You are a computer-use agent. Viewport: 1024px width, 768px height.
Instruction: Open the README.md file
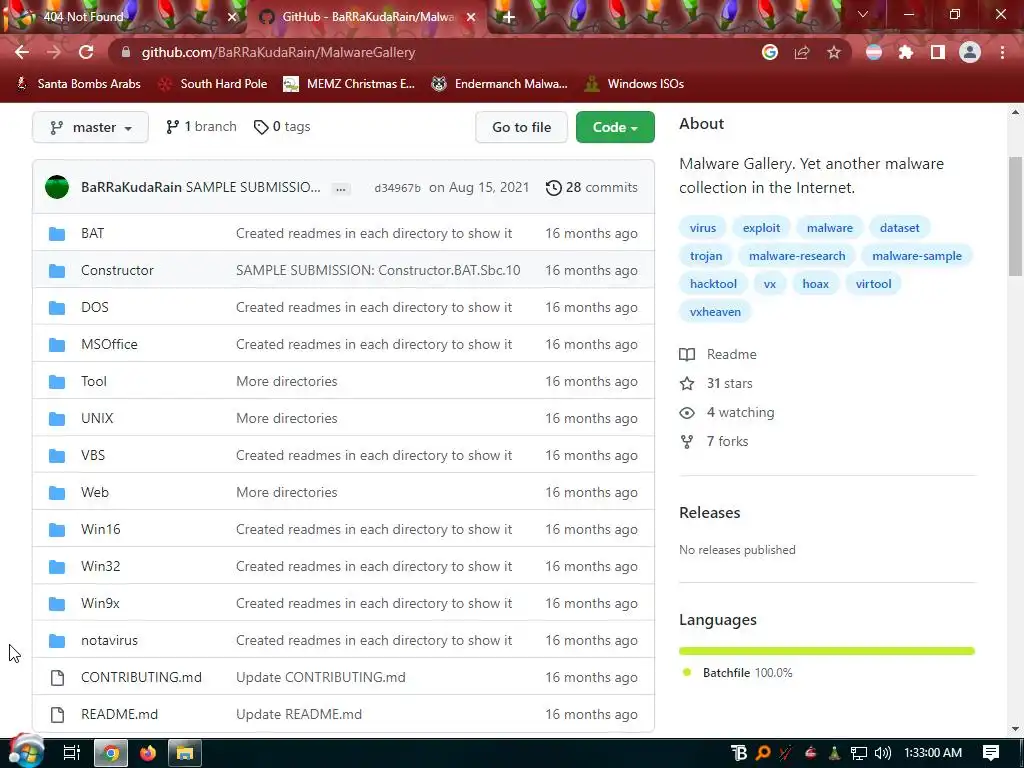coord(120,714)
